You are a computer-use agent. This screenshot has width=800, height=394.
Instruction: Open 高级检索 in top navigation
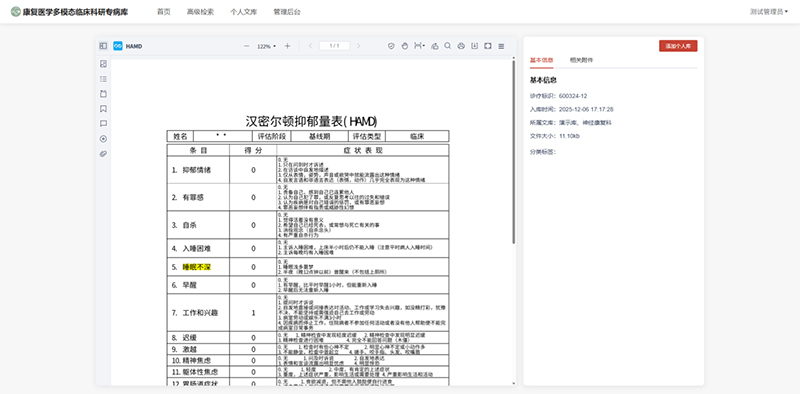pos(201,12)
